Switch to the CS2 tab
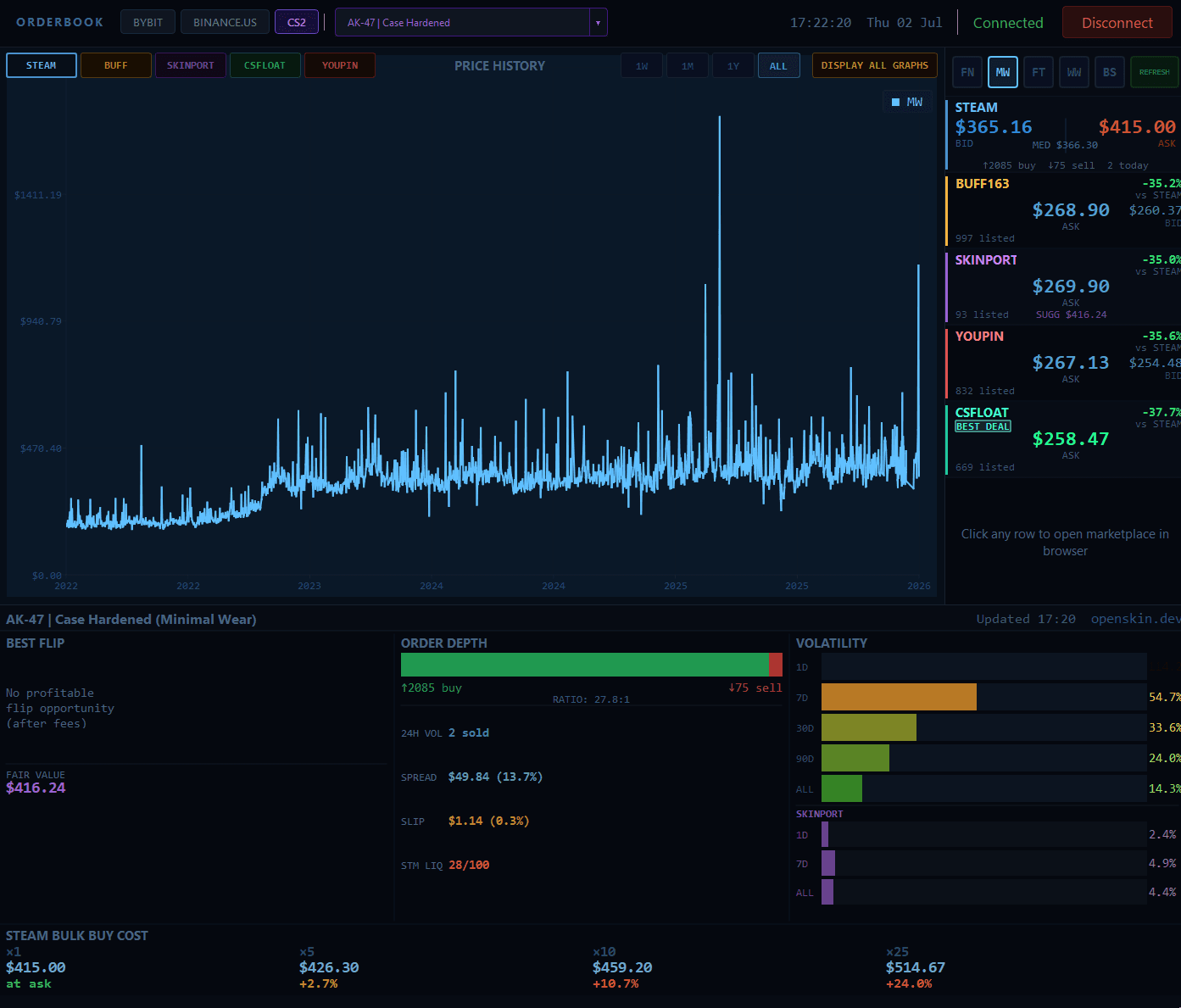 (297, 22)
